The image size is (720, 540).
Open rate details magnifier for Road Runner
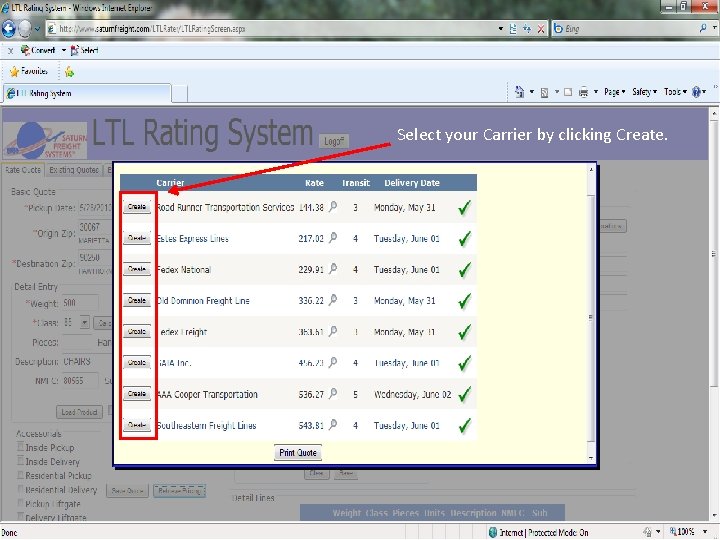point(333,207)
